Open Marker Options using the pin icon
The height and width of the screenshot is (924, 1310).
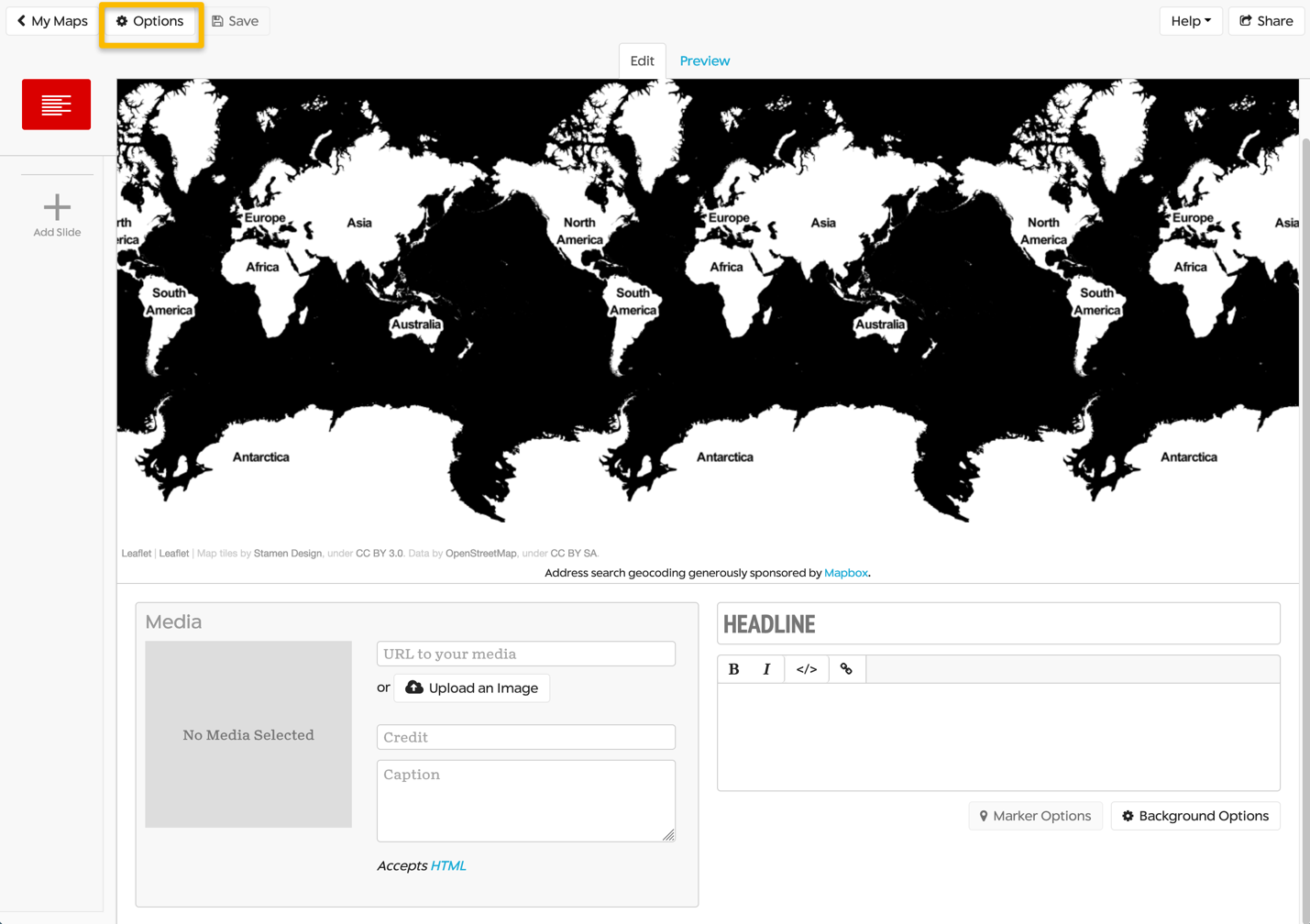[x=1034, y=815]
